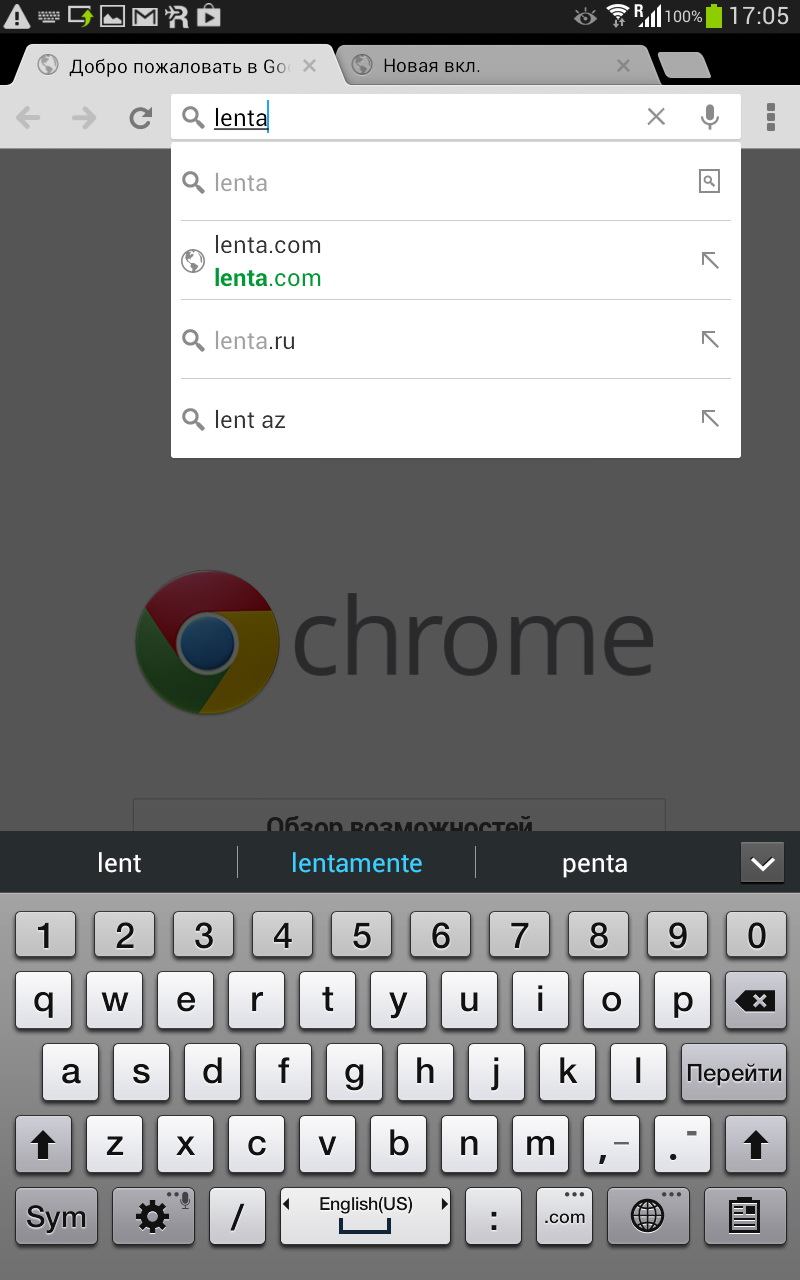Screen dimensions: 800x1280
Task: Toggle left Shift key on keyboard
Action: pos(43,1144)
